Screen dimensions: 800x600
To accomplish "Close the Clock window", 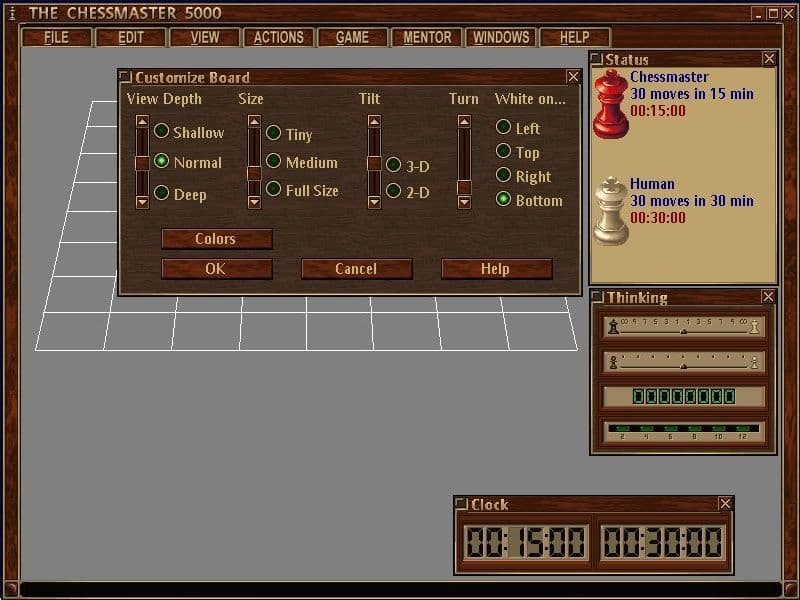I will click(x=725, y=504).
